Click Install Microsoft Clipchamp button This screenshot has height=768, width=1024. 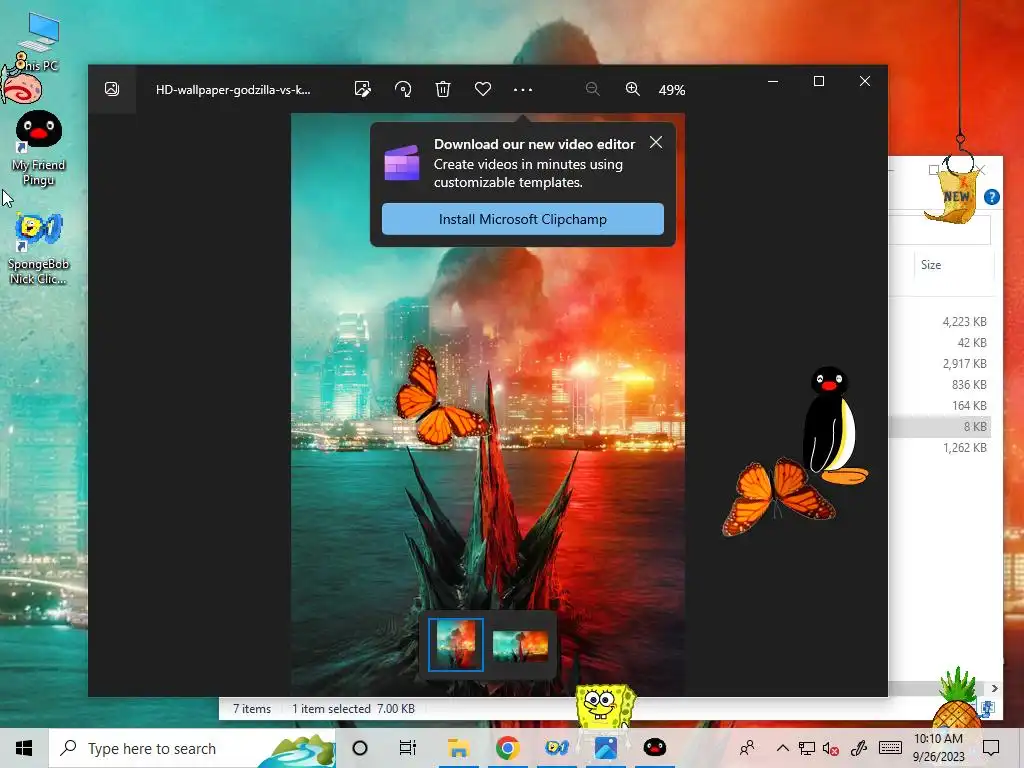(522, 219)
